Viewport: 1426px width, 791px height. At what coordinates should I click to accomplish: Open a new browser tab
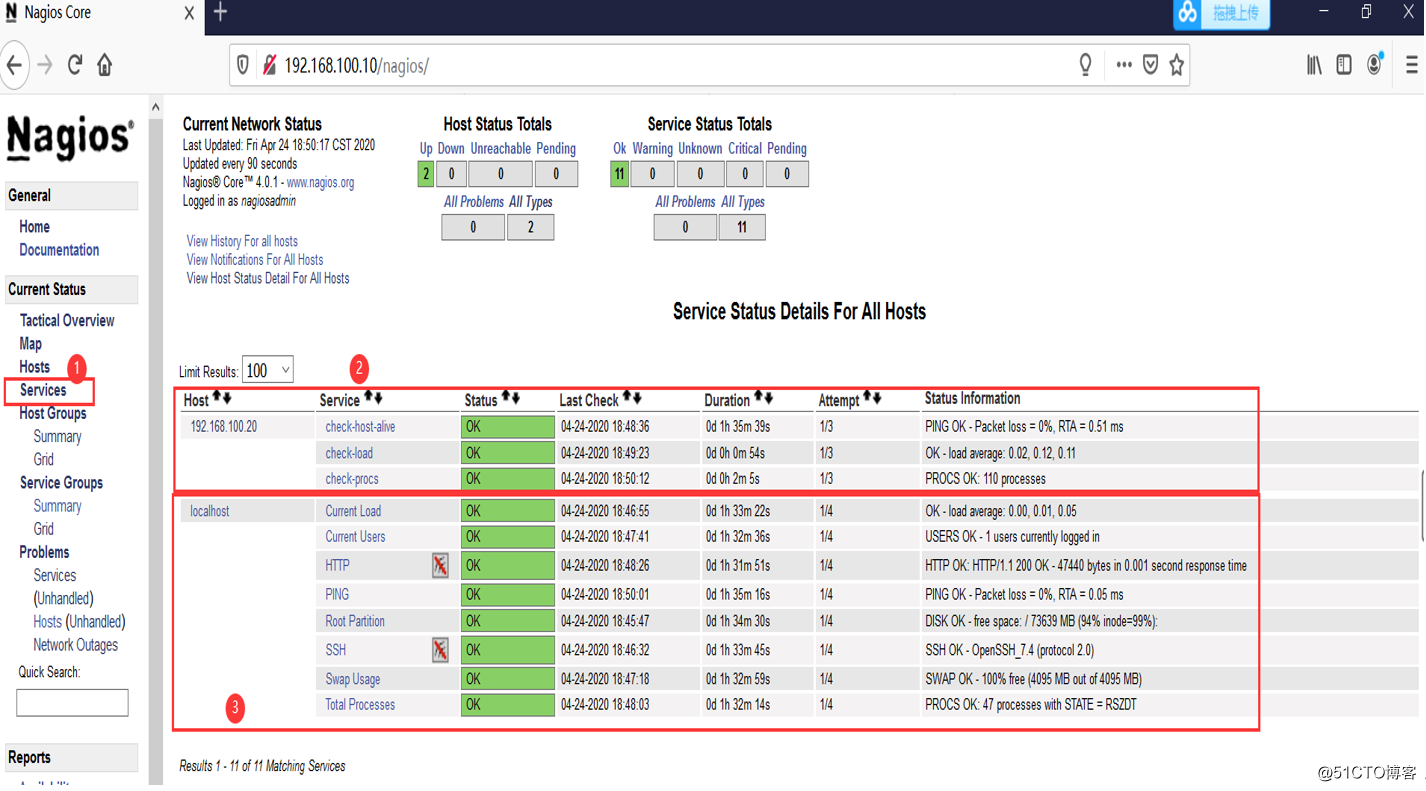[x=221, y=13]
